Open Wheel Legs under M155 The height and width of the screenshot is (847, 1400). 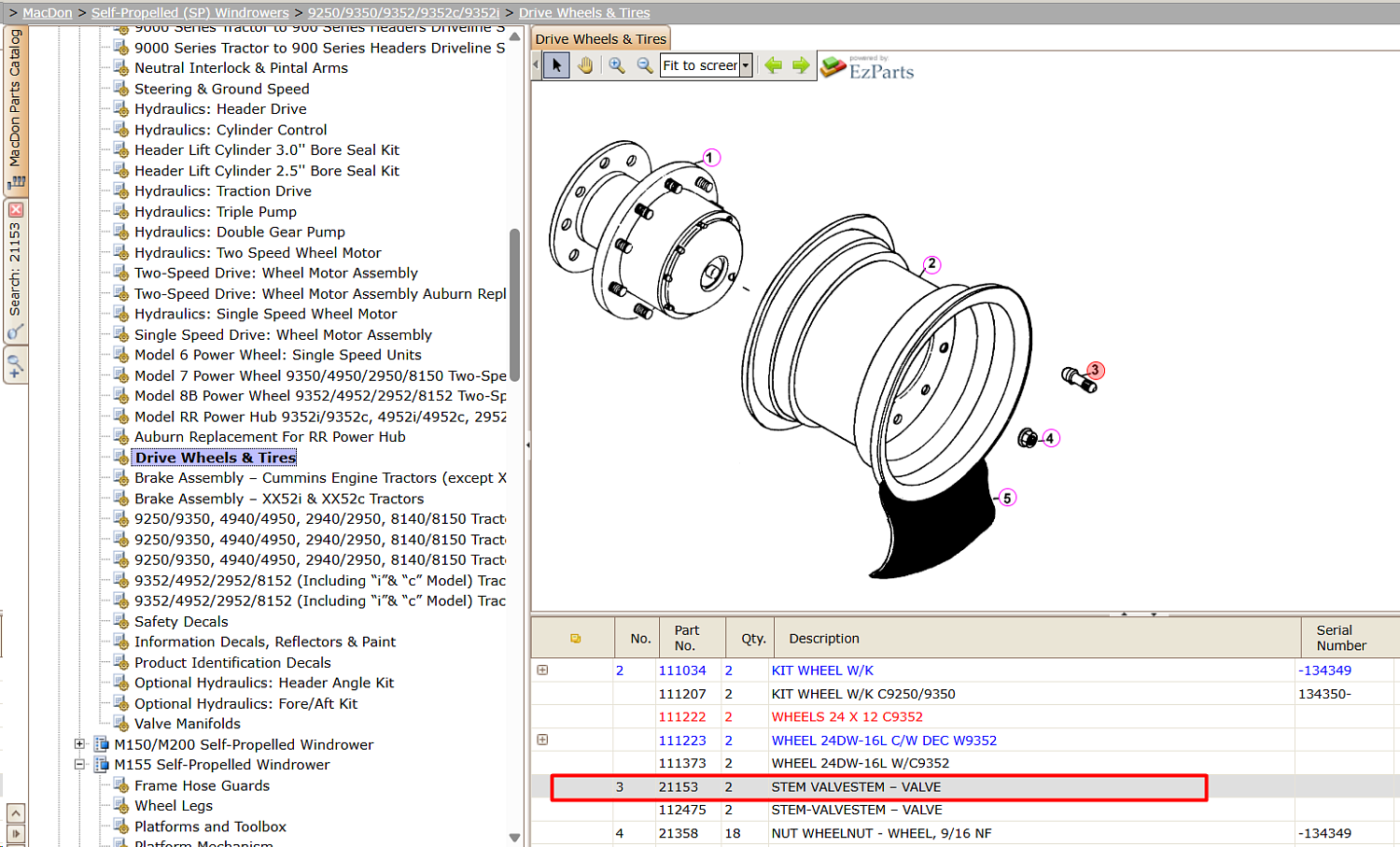174,806
